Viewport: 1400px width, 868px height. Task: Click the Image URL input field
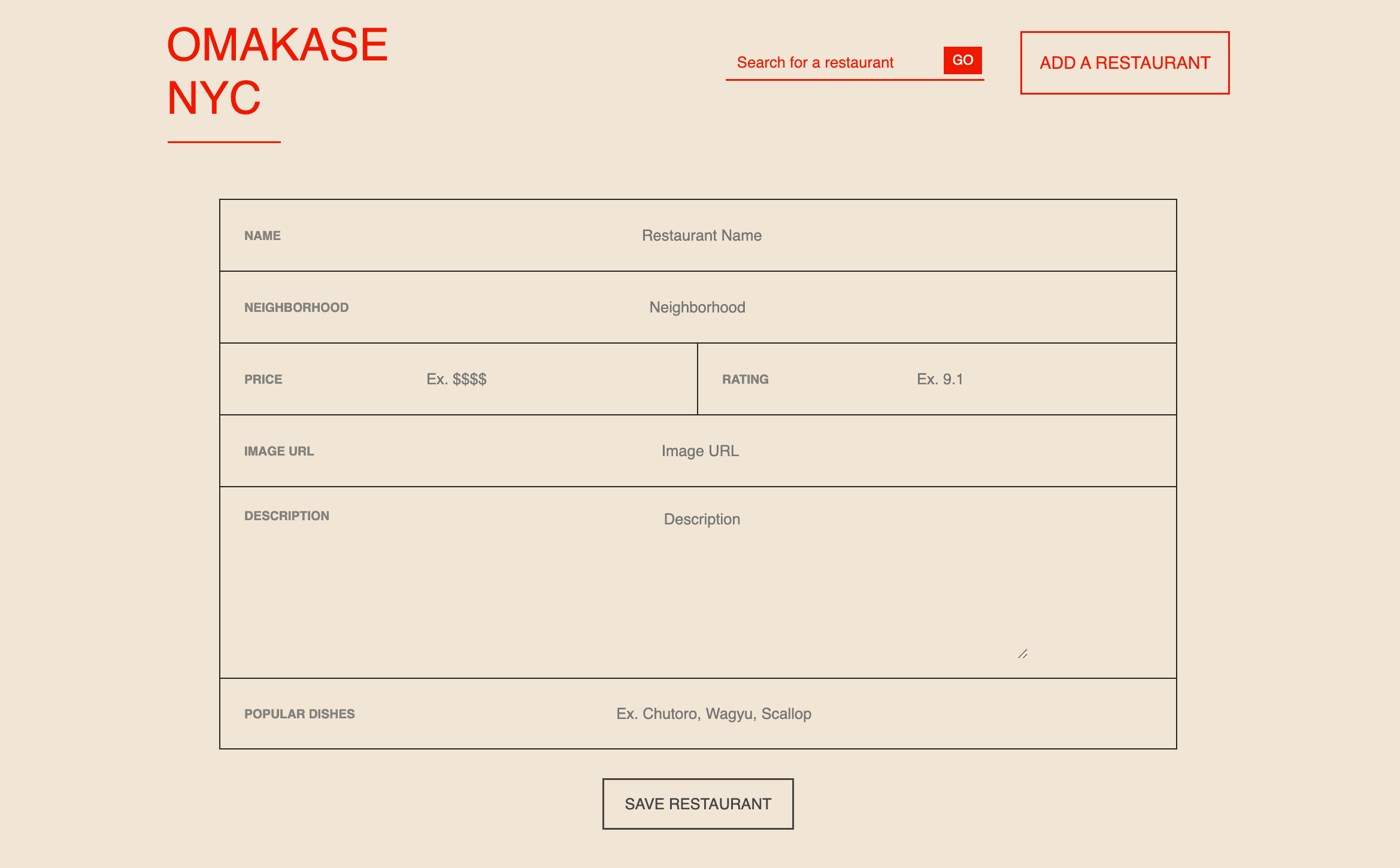700,451
